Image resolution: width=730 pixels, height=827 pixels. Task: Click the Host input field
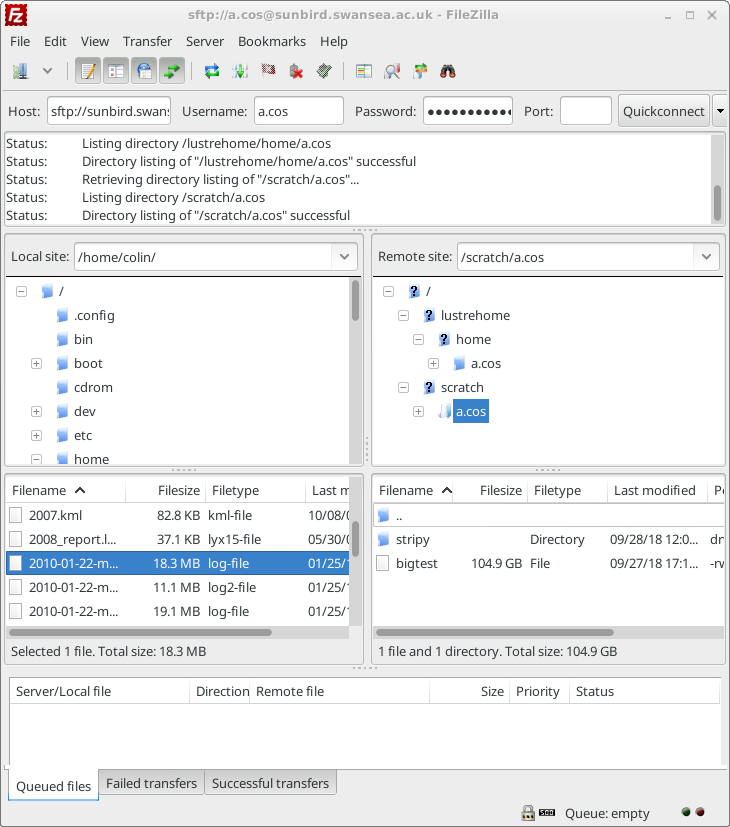(109, 111)
